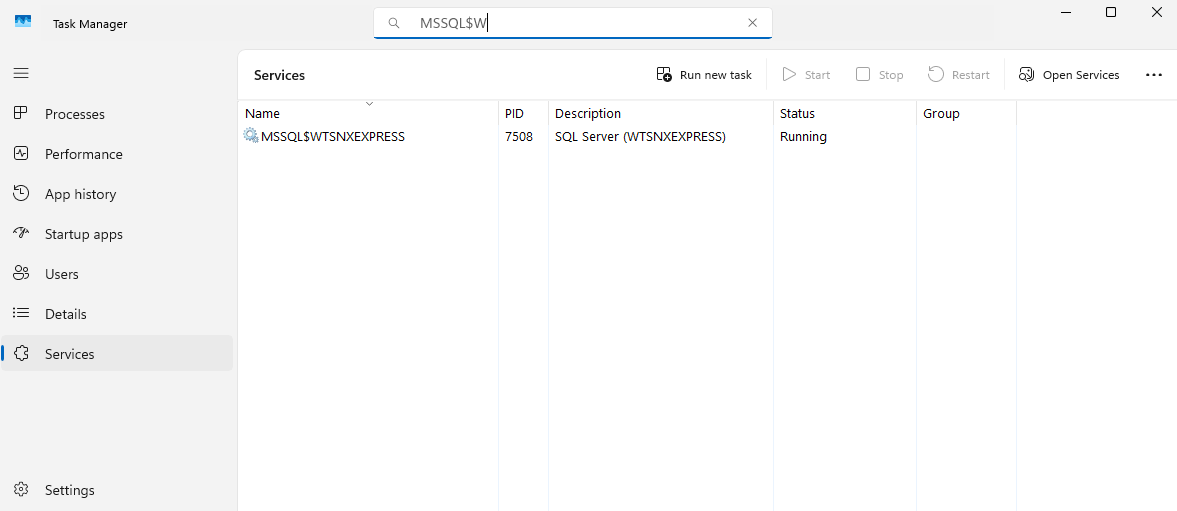Open the three-dot more options menu
The height and width of the screenshot is (511, 1177).
tap(1154, 75)
